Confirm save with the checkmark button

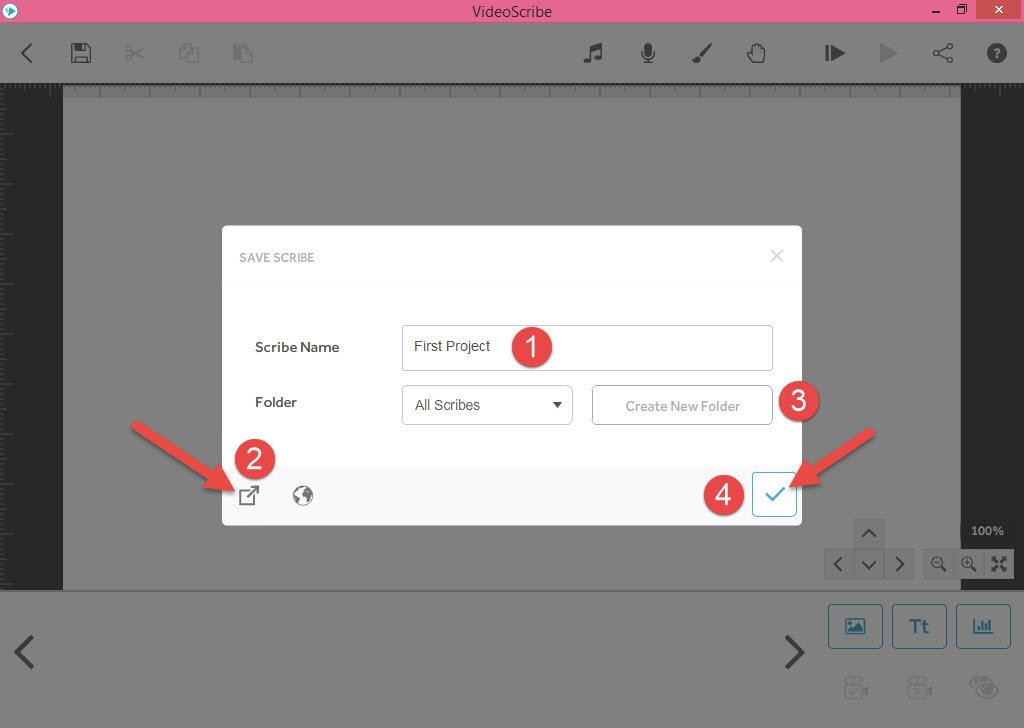(x=774, y=494)
